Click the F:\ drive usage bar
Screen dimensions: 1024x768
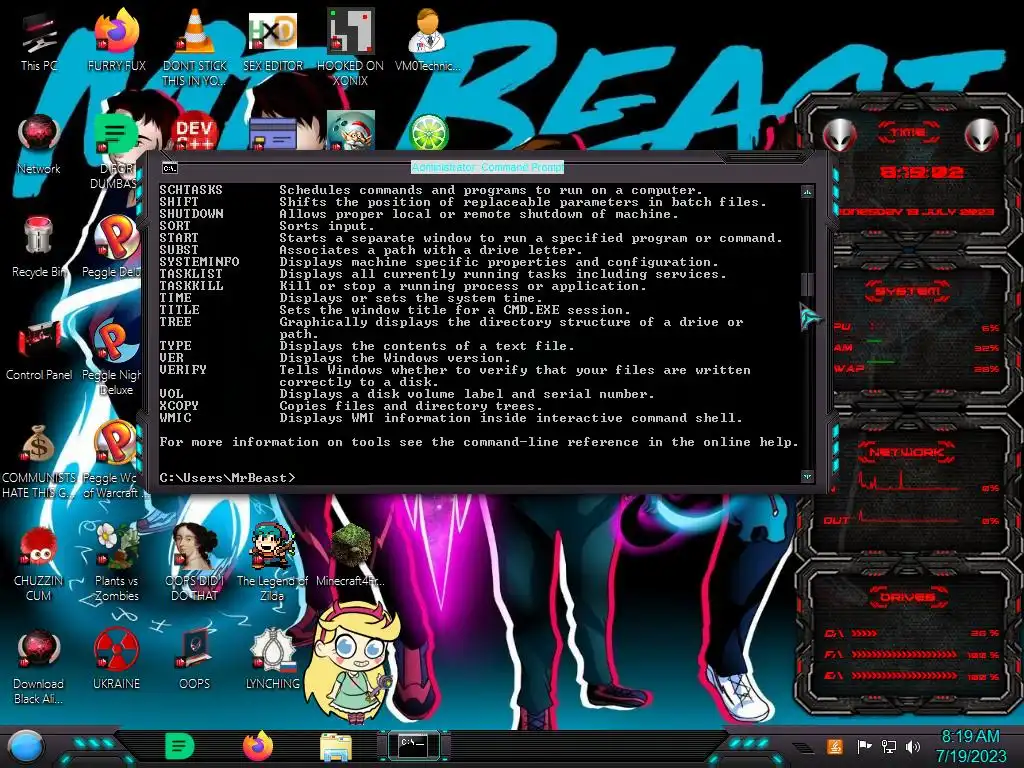[x=904, y=654]
